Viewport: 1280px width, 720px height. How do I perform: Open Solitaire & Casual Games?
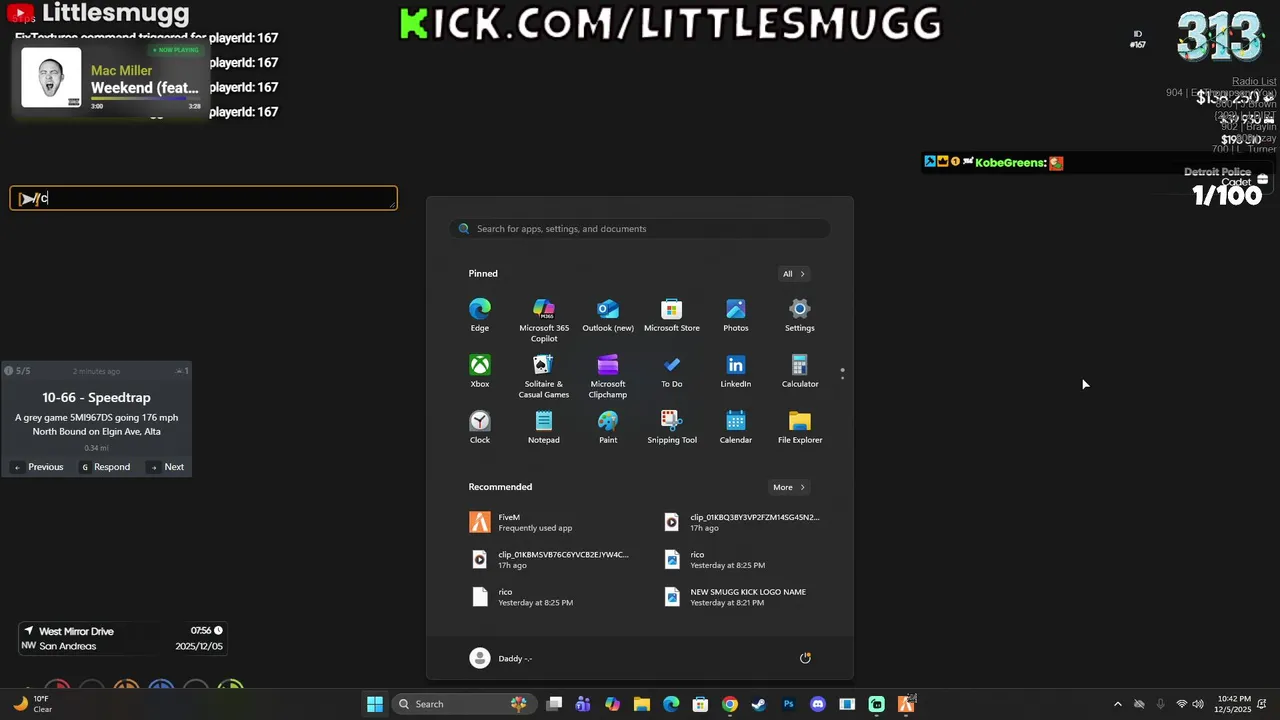[544, 376]
